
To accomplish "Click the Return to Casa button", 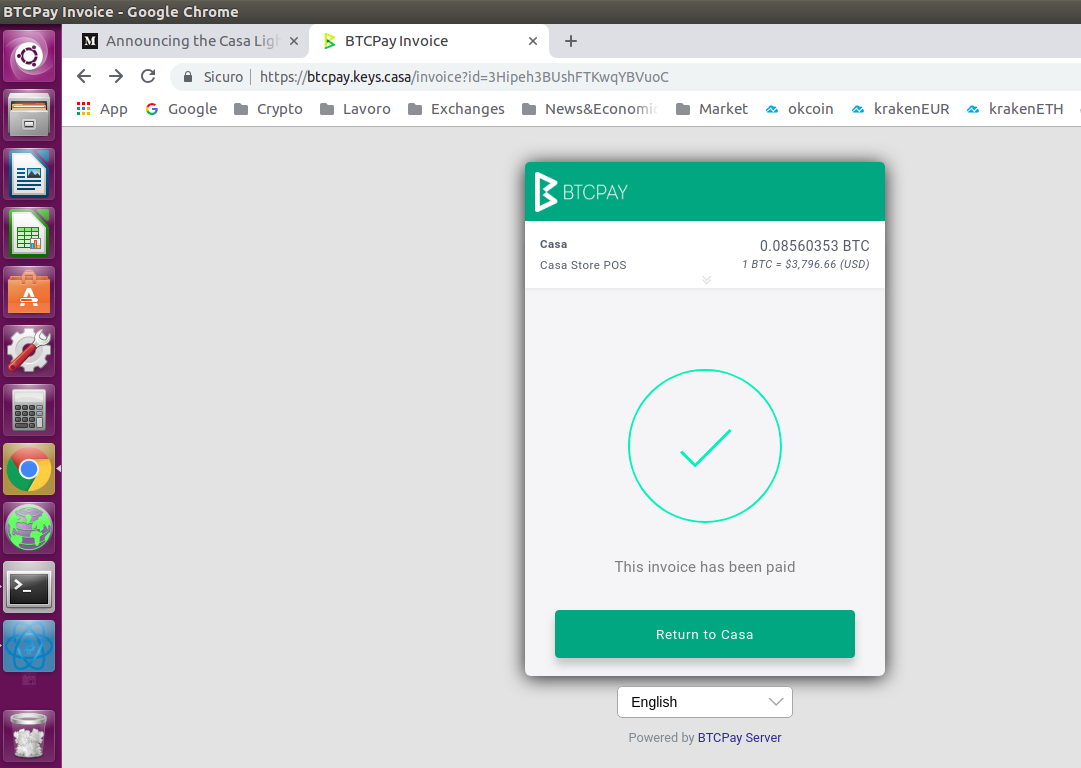I will 705,634.
